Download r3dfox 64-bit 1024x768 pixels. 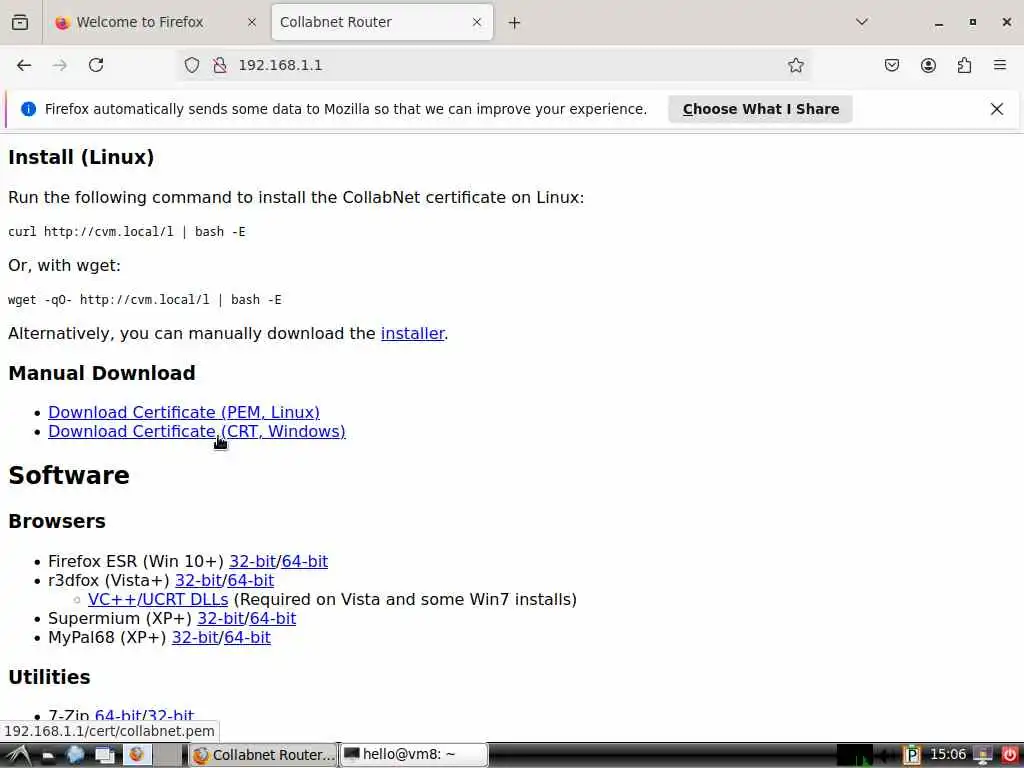pos(251,581)
